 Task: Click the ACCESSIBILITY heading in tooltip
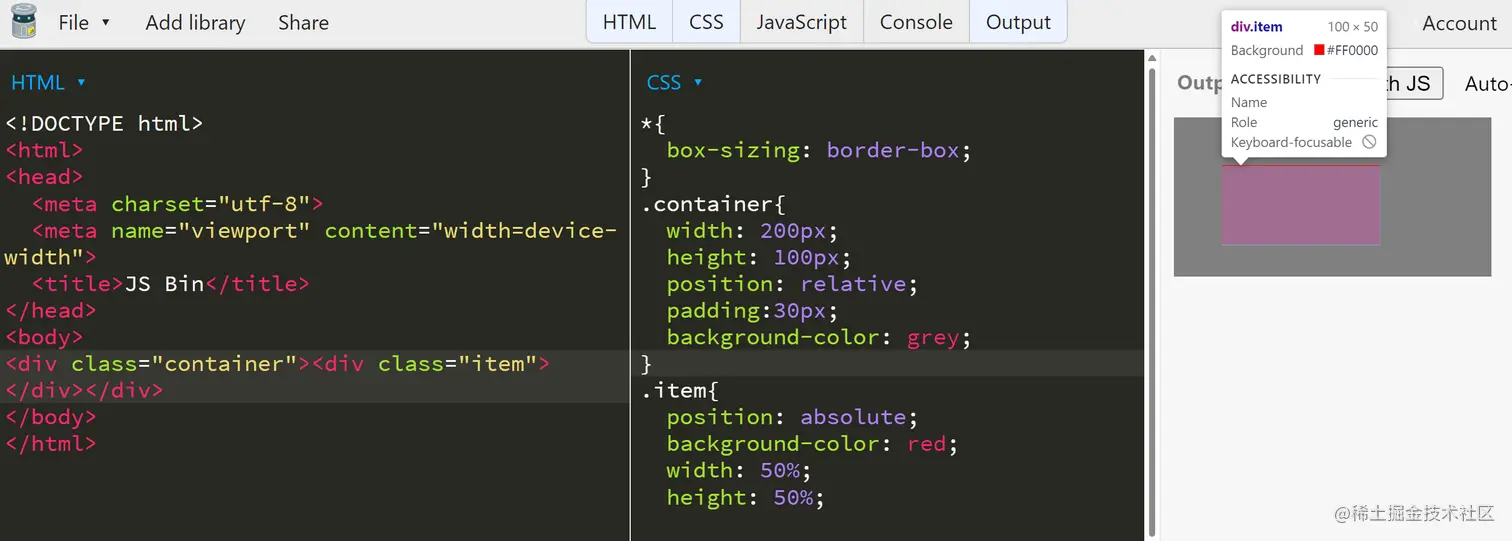pos(1275,78)
